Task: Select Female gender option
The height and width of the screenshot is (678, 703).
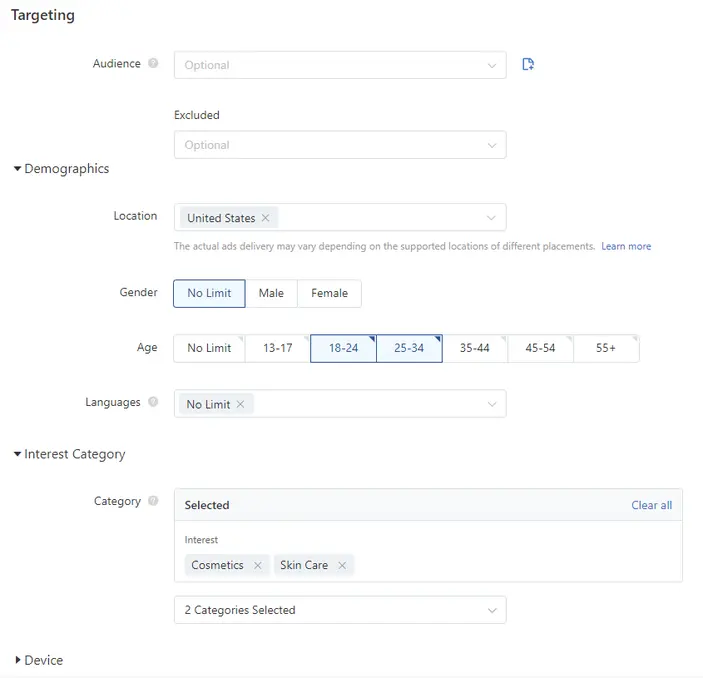Action: [x=329, y=293]
